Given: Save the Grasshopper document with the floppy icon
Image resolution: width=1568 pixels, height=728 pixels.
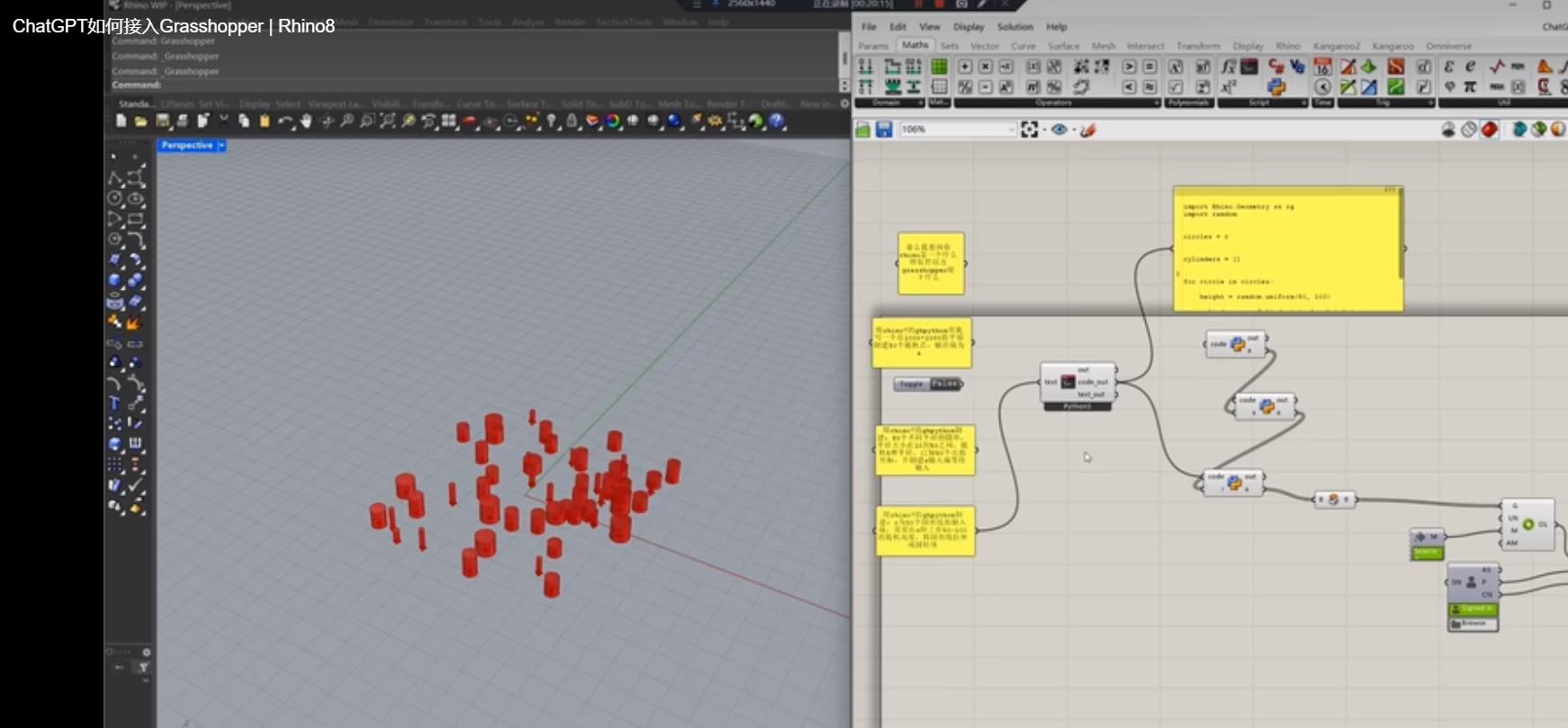Looking at the screenshot, I should click(x=884, y=130).
